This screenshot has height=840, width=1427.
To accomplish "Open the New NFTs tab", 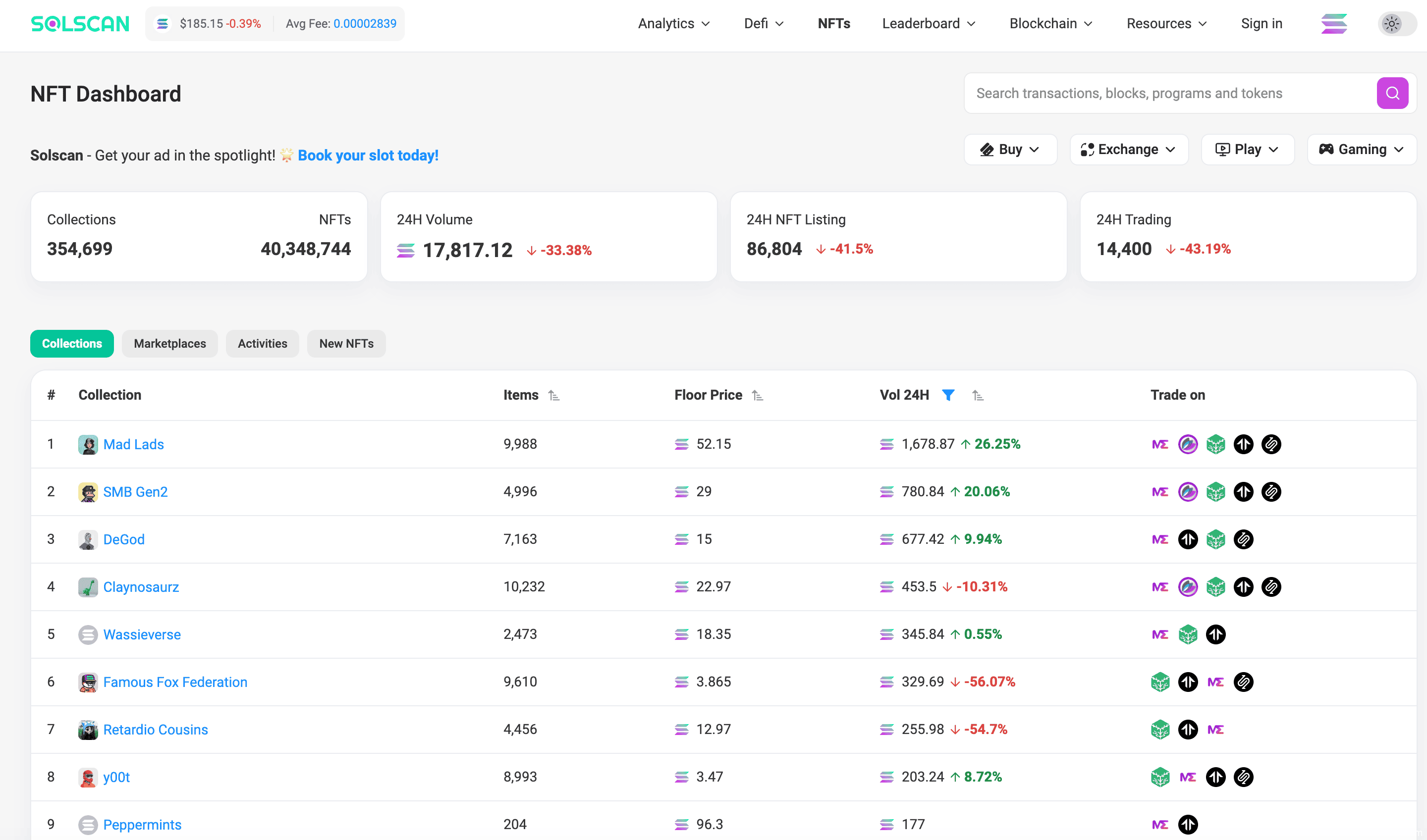I will [x=346, y=344].
